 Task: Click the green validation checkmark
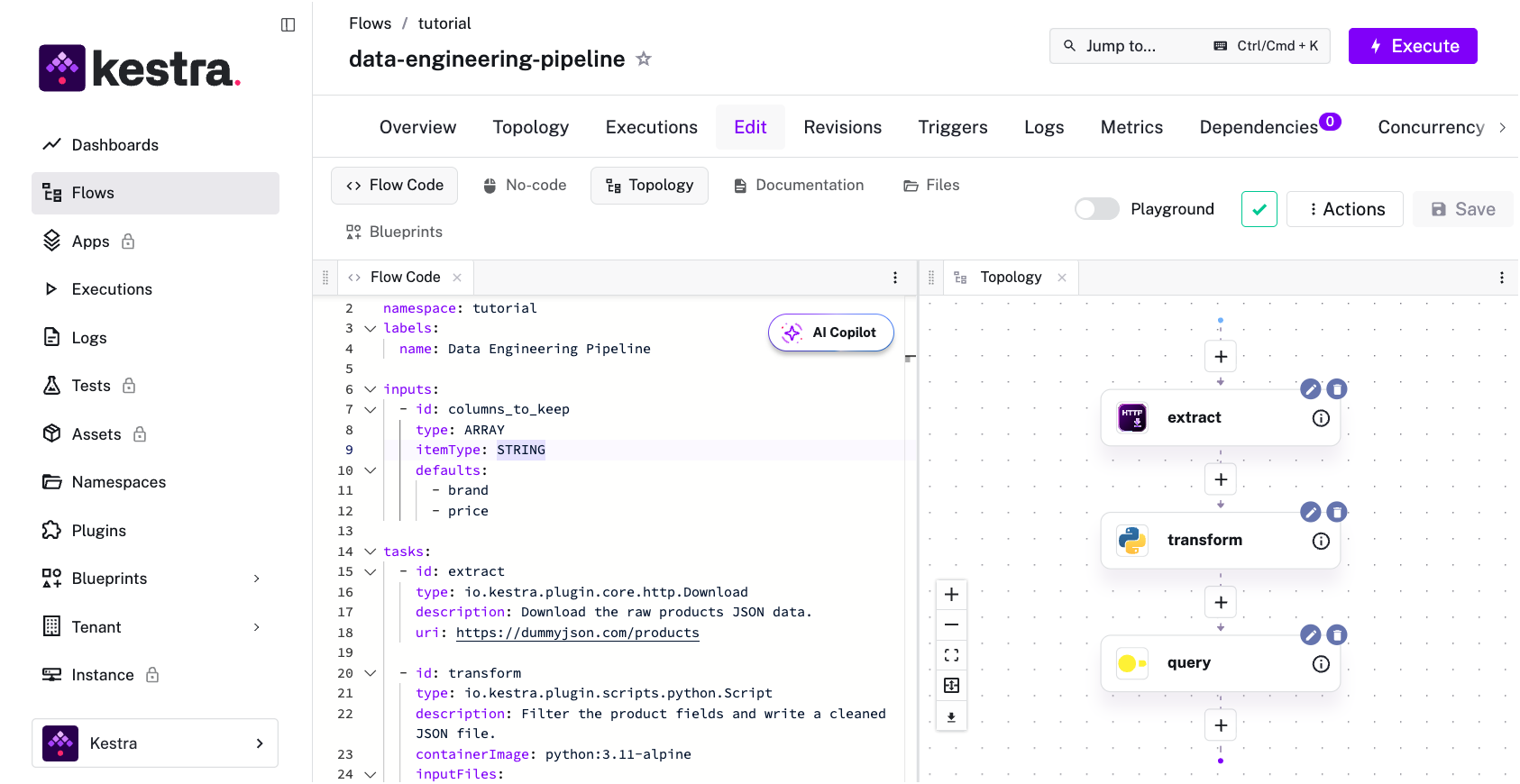point(1259,209)
